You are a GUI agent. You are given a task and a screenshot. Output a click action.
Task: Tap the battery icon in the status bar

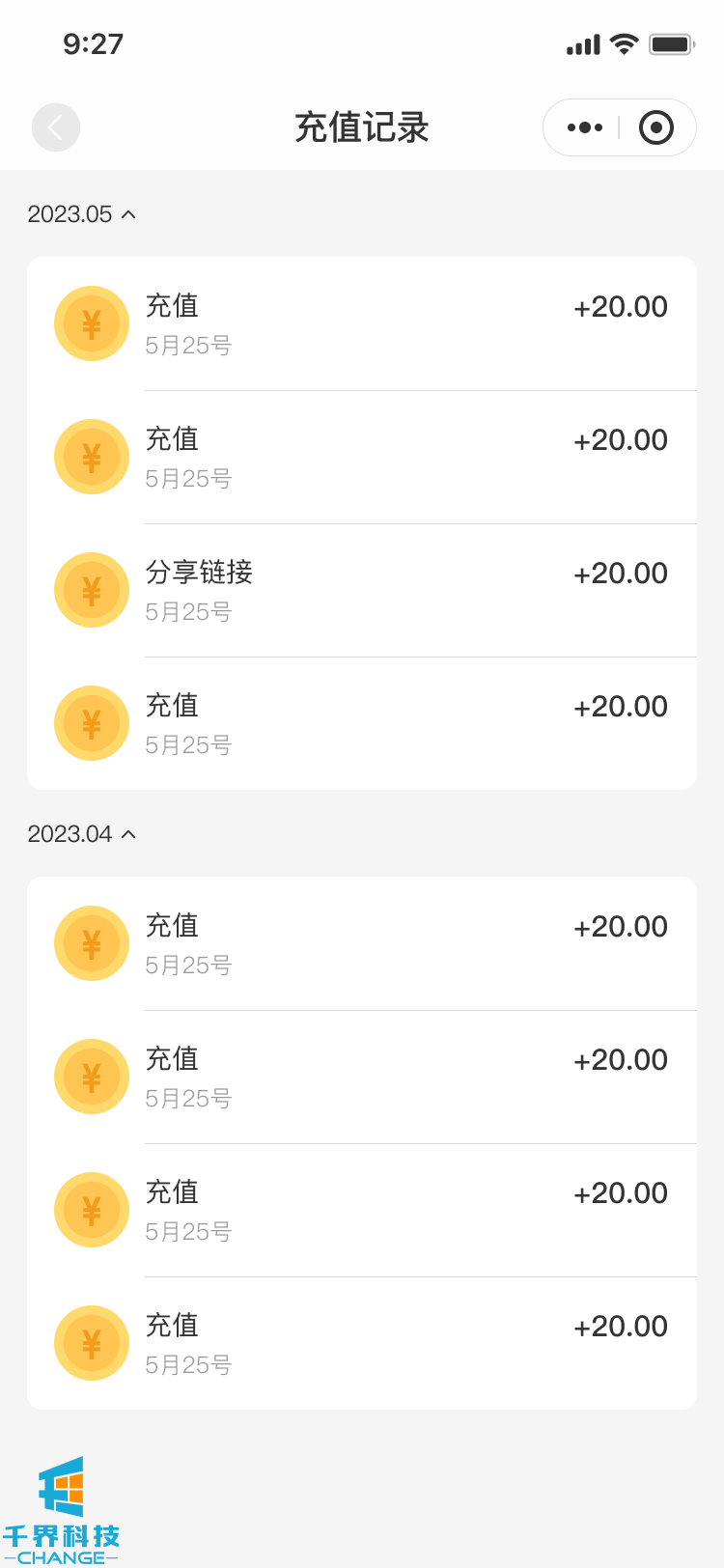pyautogui.click(x=672, y=44)
